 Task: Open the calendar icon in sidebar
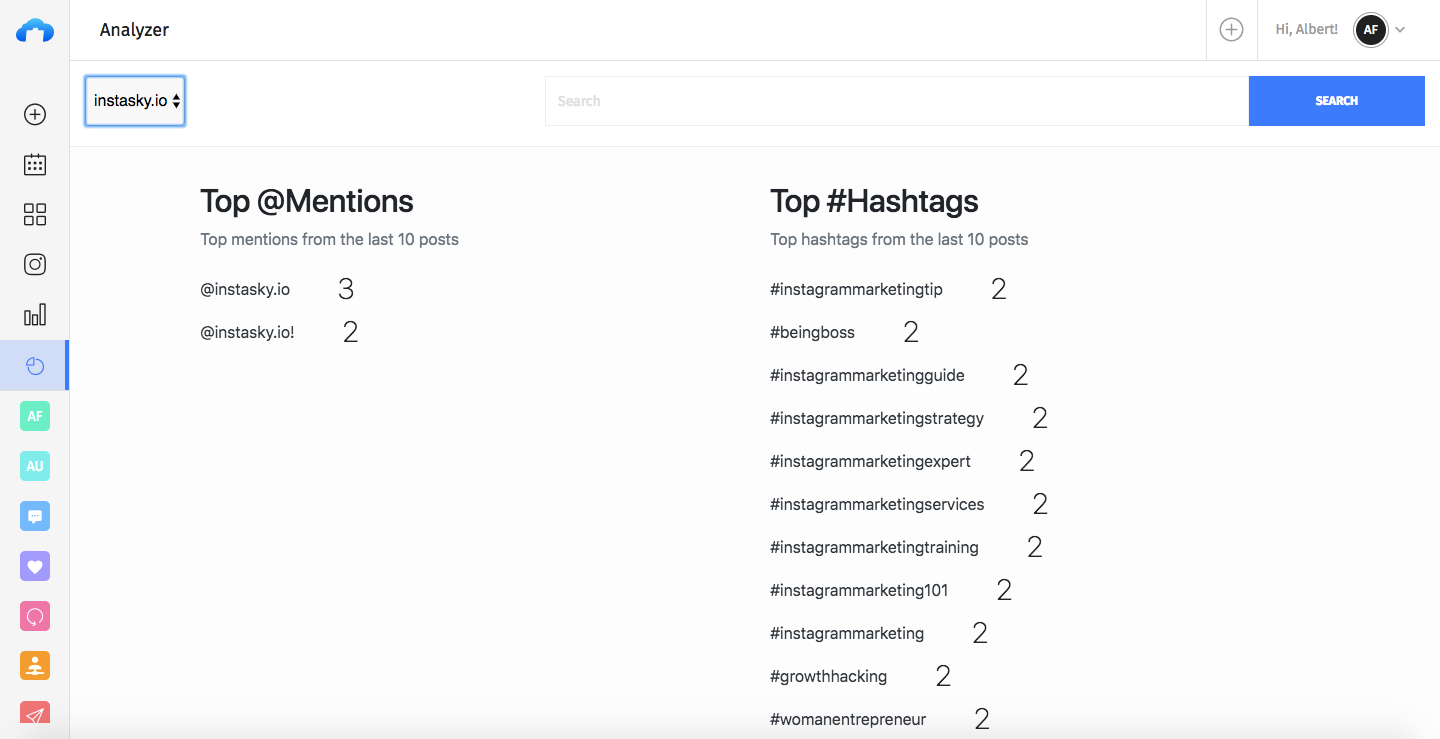tap(35, 165)
